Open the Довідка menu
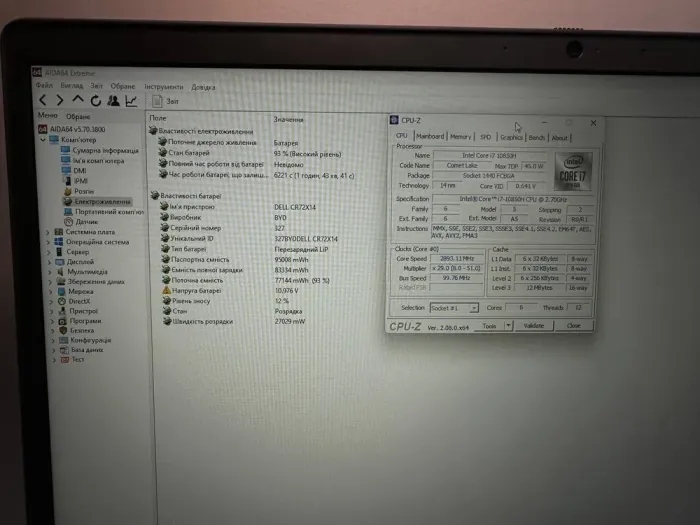This screenshot has height=525, width=700. [203, 87]
